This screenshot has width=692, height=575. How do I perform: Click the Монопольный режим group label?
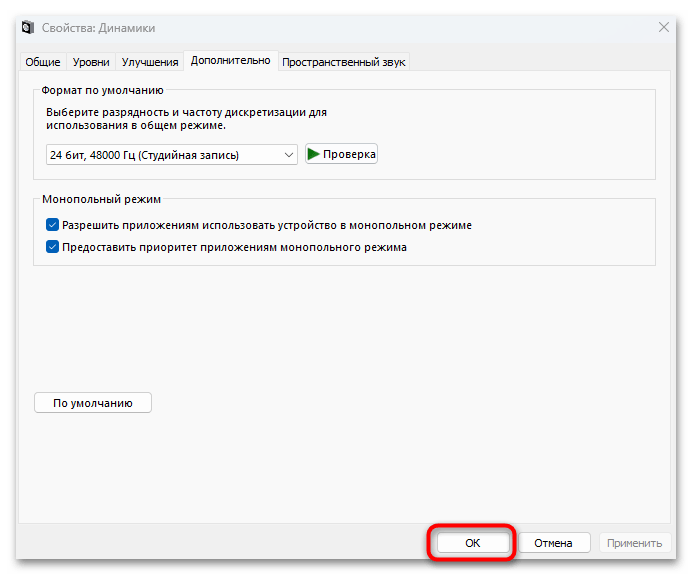102,199
